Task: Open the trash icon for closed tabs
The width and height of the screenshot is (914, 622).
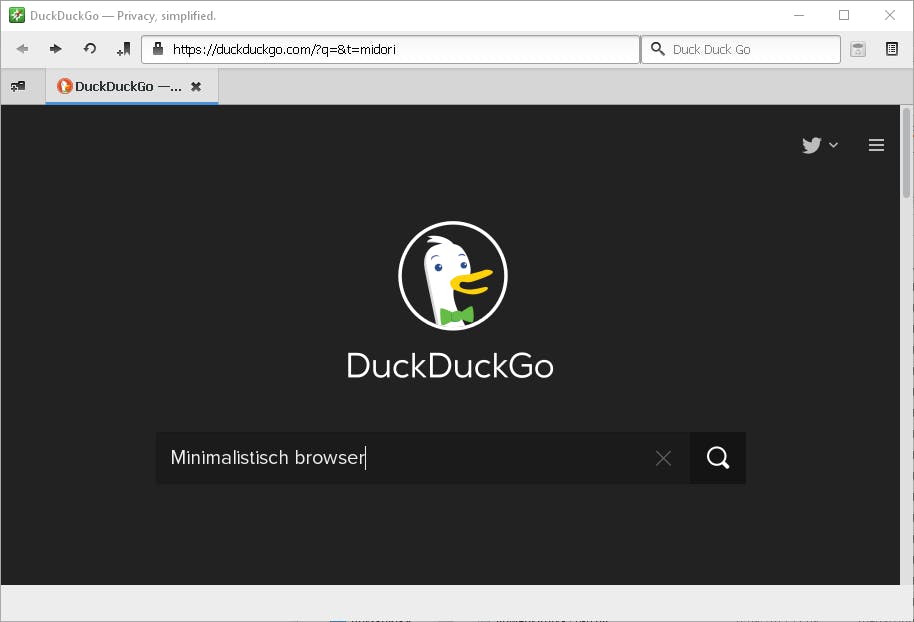Action: [x=858, y=49]
